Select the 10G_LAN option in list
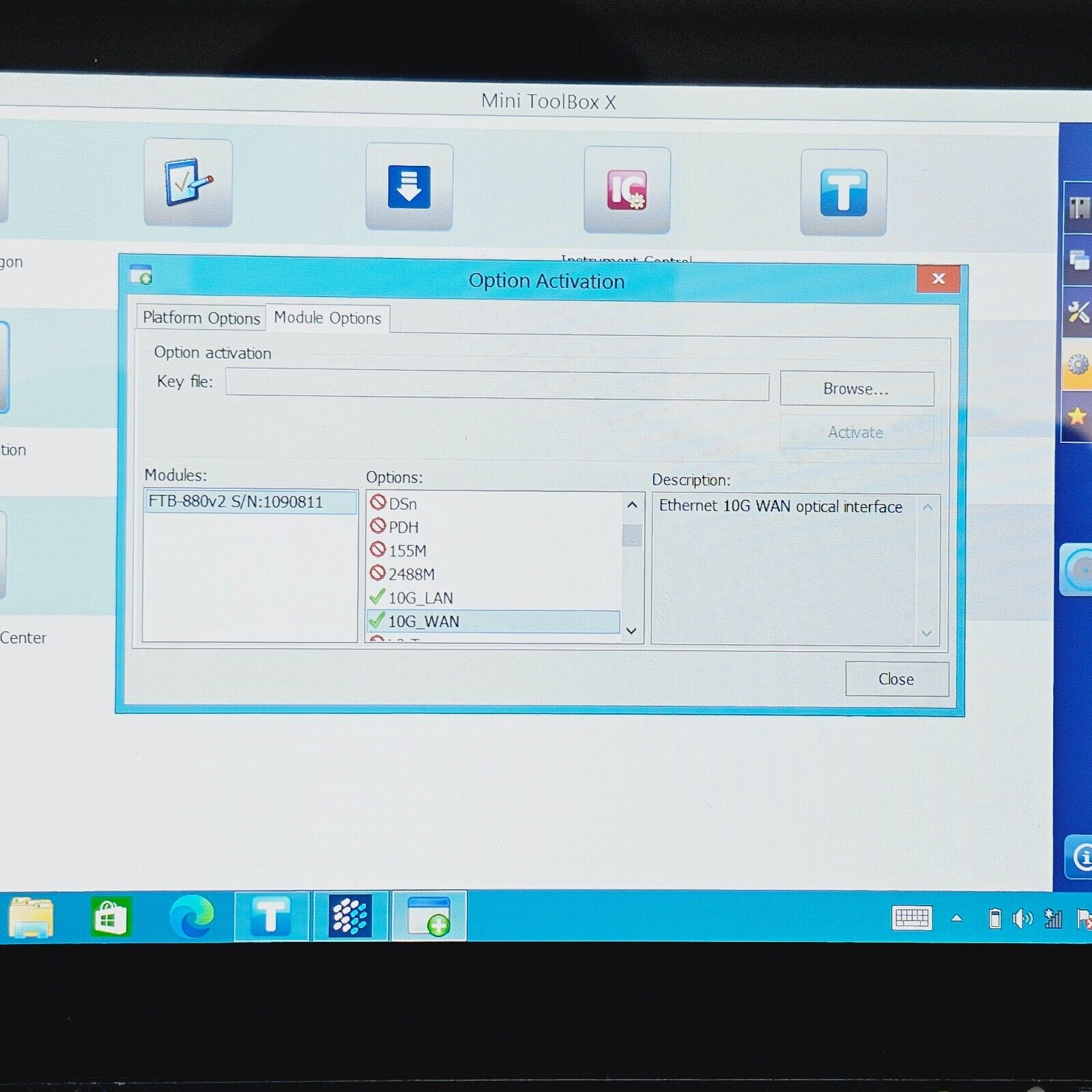The height and width of the screenshot is (1092, 1092). [x=420, y=598]
